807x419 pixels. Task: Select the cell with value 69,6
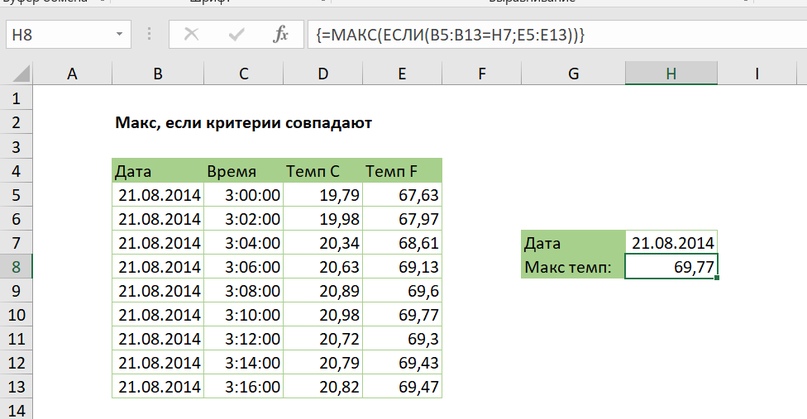[x=402, y=291]
